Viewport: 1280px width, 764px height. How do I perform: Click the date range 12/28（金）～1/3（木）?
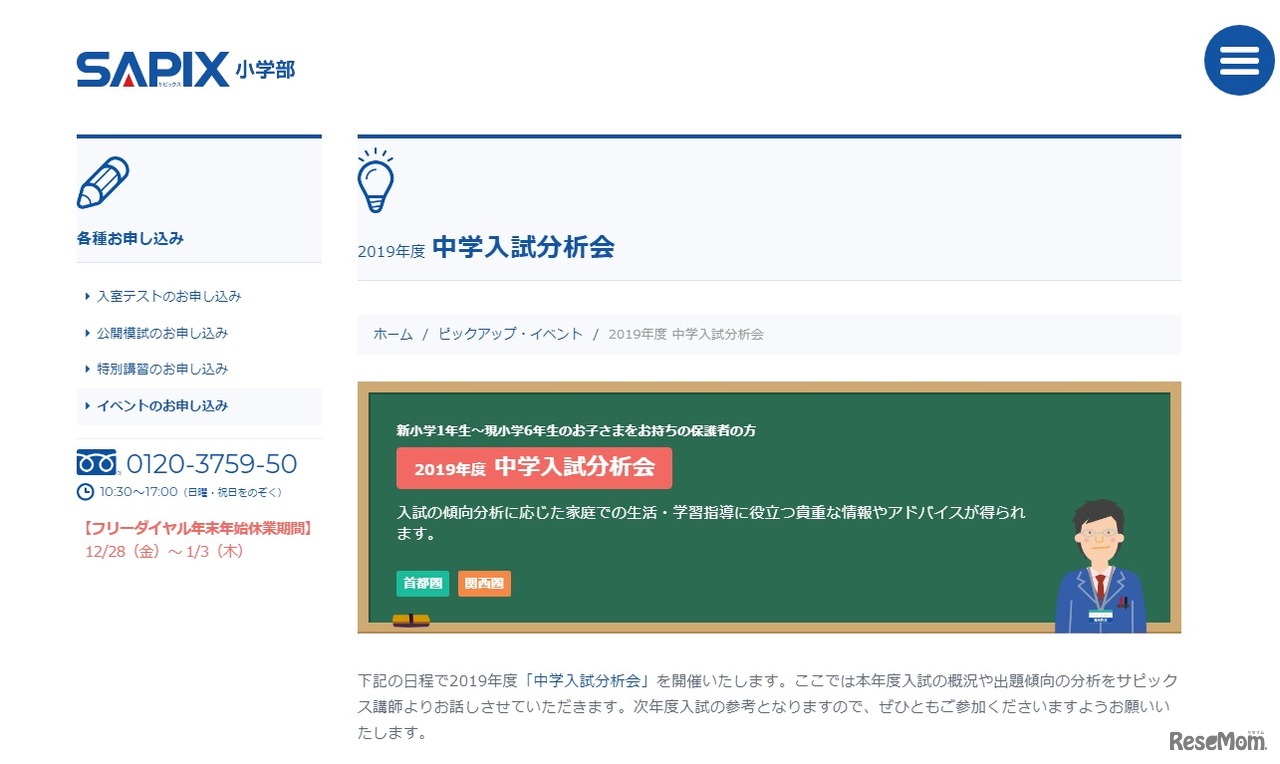pos(165,552)
